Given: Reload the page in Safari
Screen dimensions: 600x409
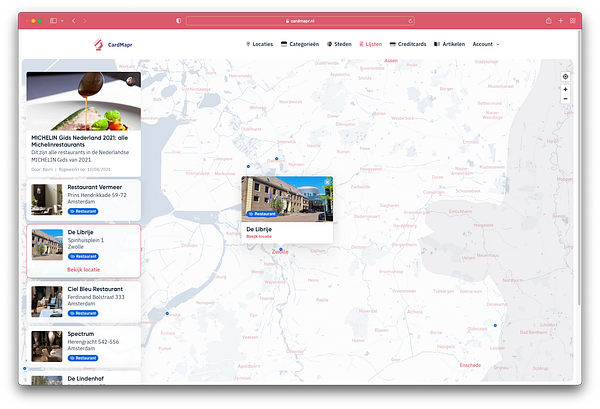Looking at the screenshot, I should click(410, 21).
